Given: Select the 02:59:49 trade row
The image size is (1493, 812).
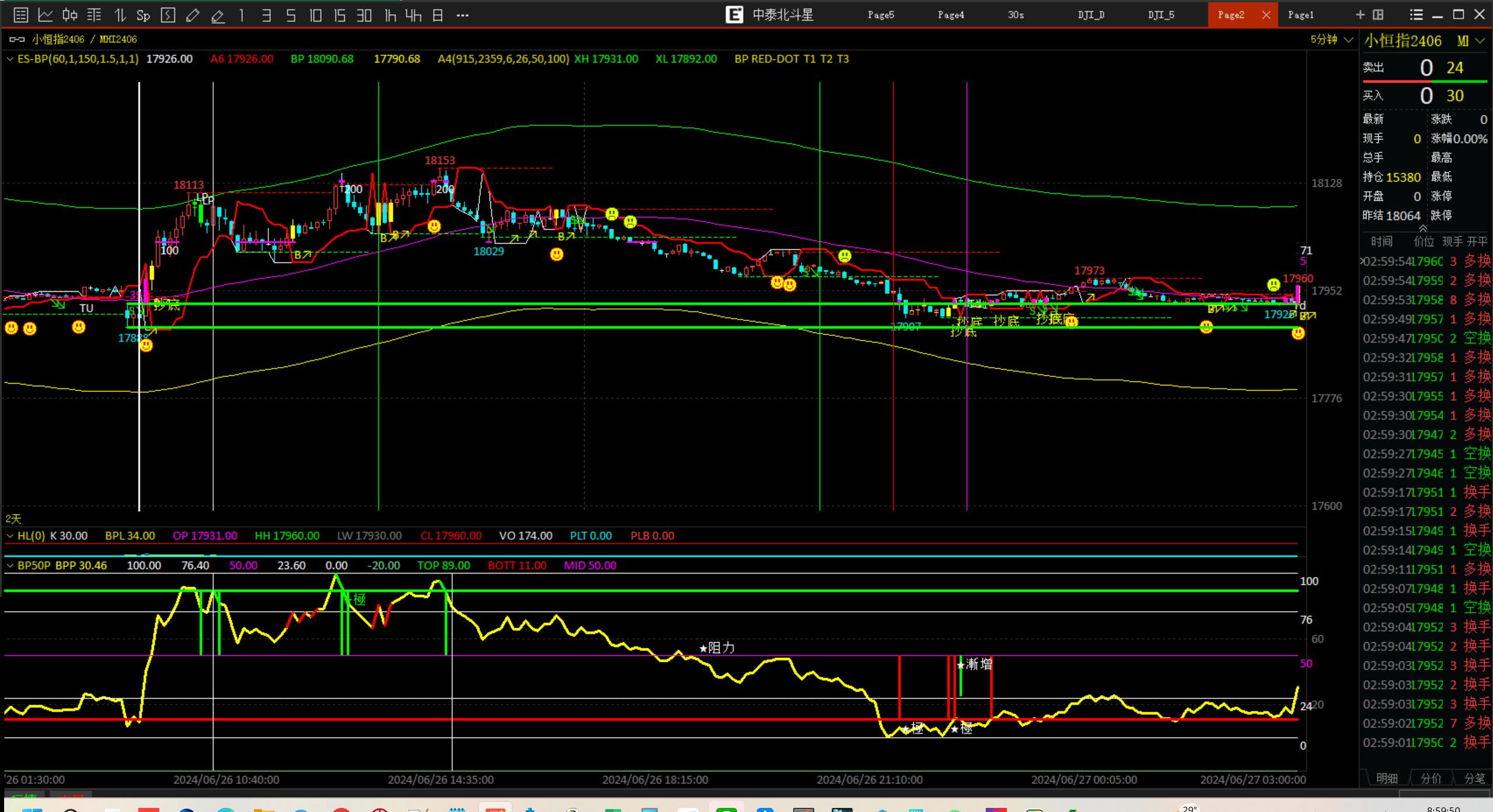Looking at the screenshot, I should click(1426, 319).
